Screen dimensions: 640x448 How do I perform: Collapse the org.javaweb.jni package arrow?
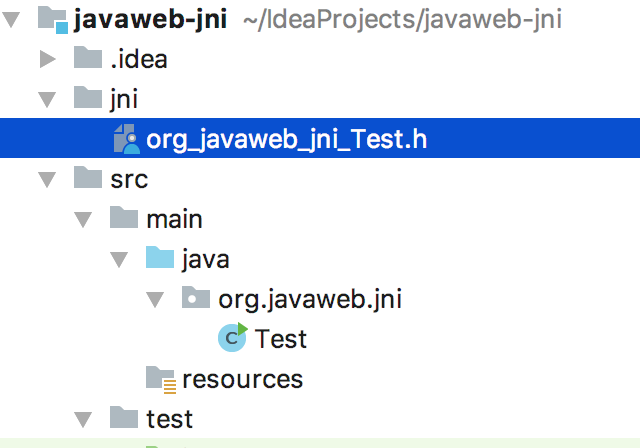coord(155,299)
